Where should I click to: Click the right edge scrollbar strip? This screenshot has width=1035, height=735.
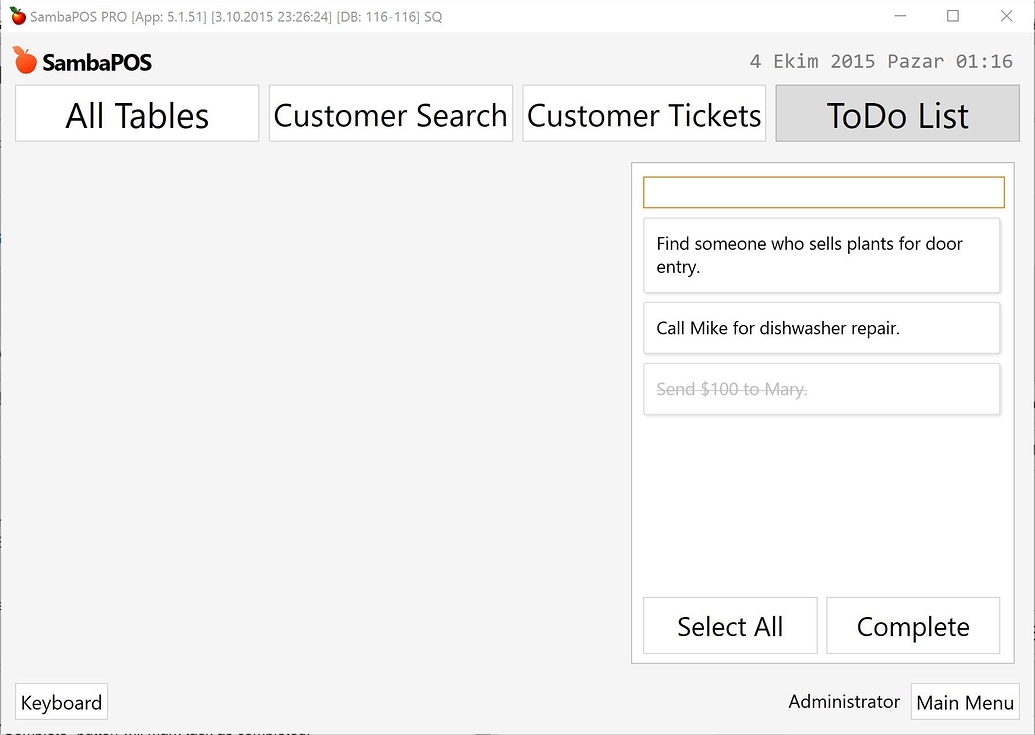1031,400
